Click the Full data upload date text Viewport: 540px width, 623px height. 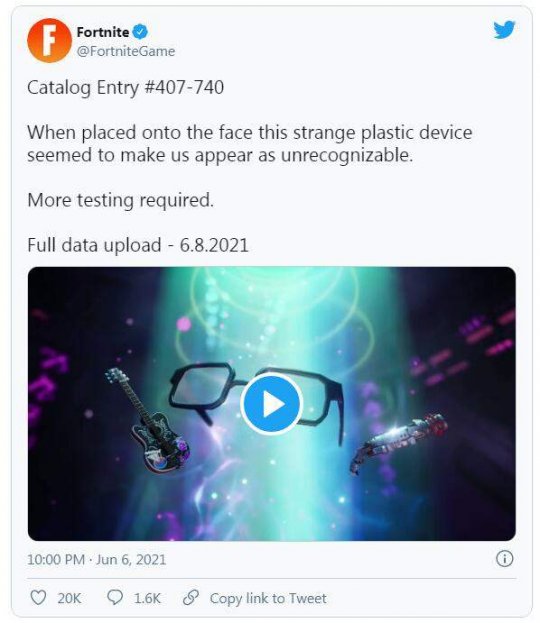(138, 245)
